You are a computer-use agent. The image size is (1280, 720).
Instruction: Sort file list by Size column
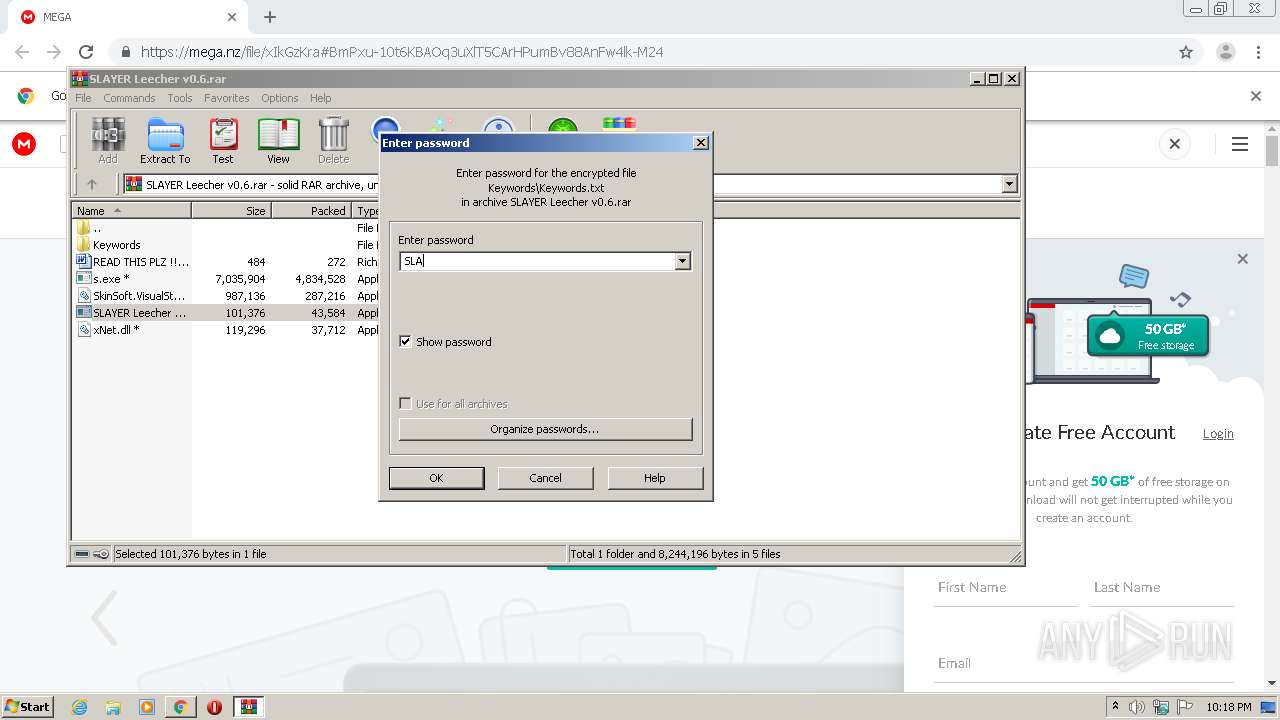(231, 210)
